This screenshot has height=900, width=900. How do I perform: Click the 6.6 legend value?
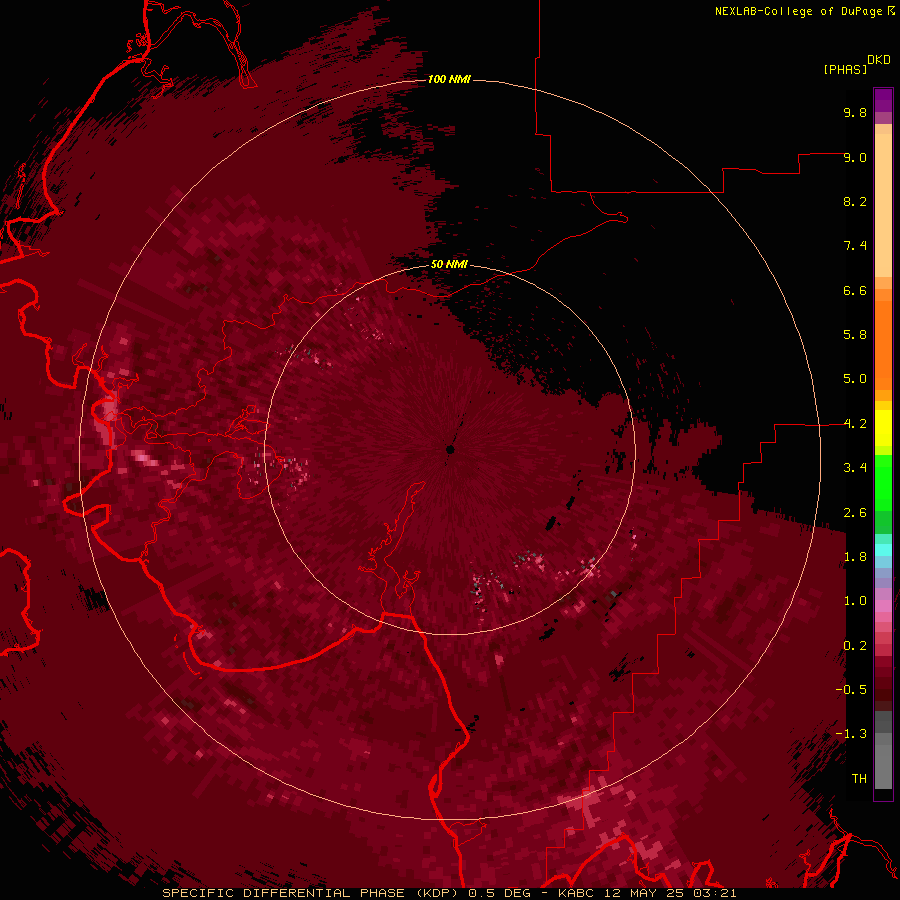(855, 290)
